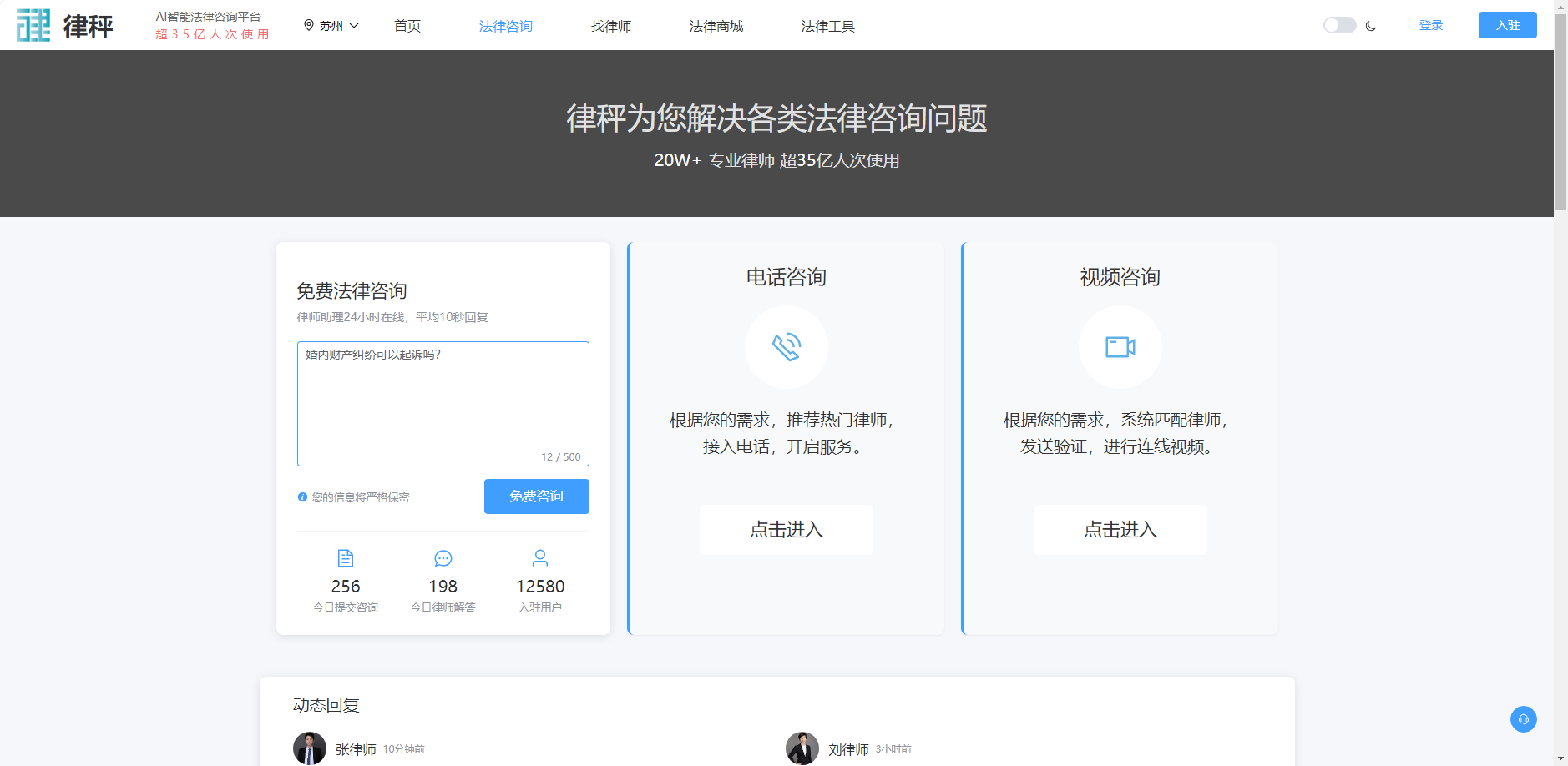Screen dimensions: 1568x766
Task: Click the phone consultation icon
Action: tap(786, 347)
